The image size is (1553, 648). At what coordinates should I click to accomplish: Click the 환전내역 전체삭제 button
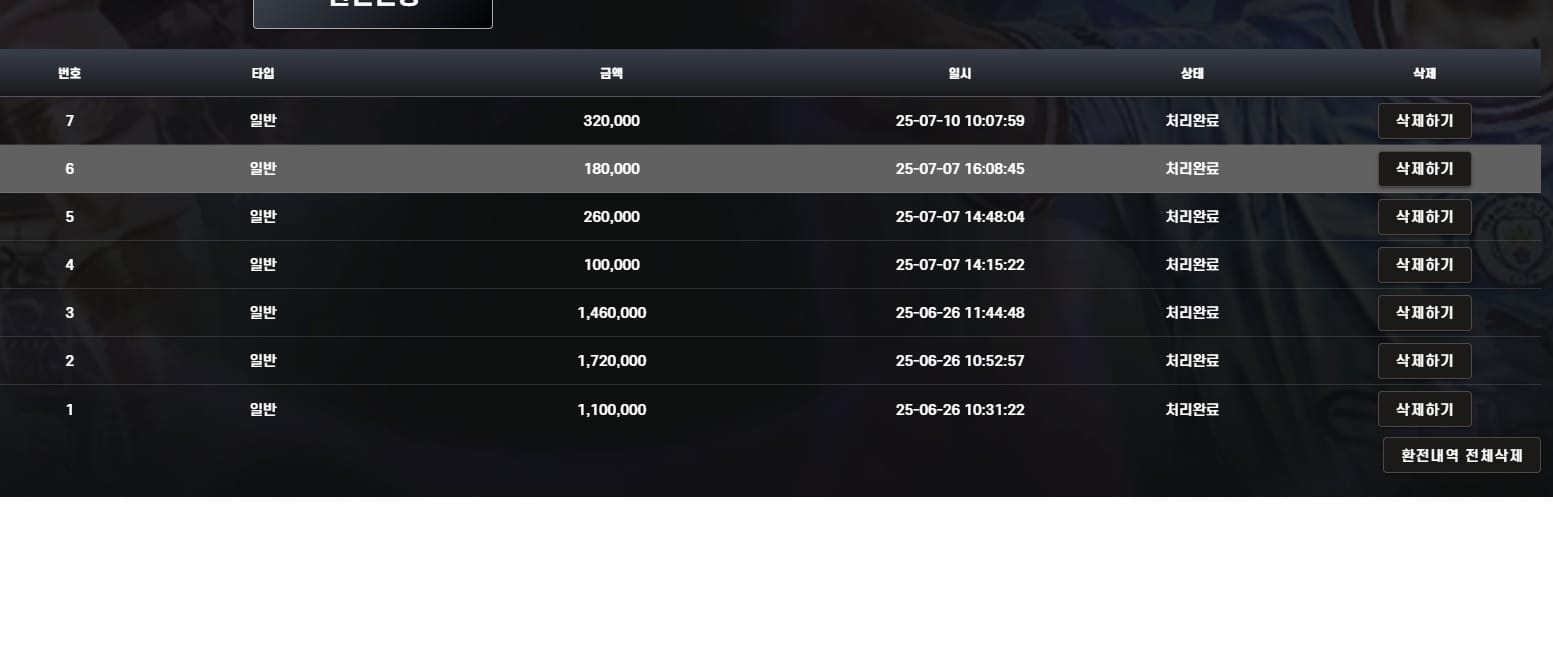click(x=1461, y=455)
